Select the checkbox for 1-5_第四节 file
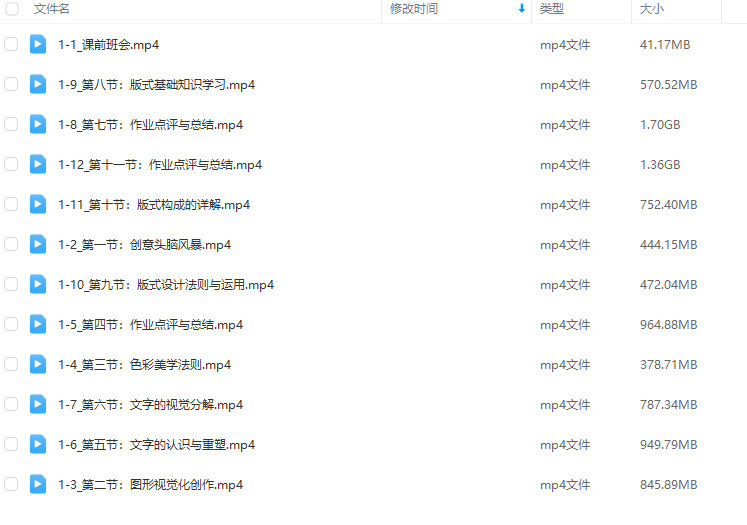Viewport: 747px width, 525px height. coord(11,324)
